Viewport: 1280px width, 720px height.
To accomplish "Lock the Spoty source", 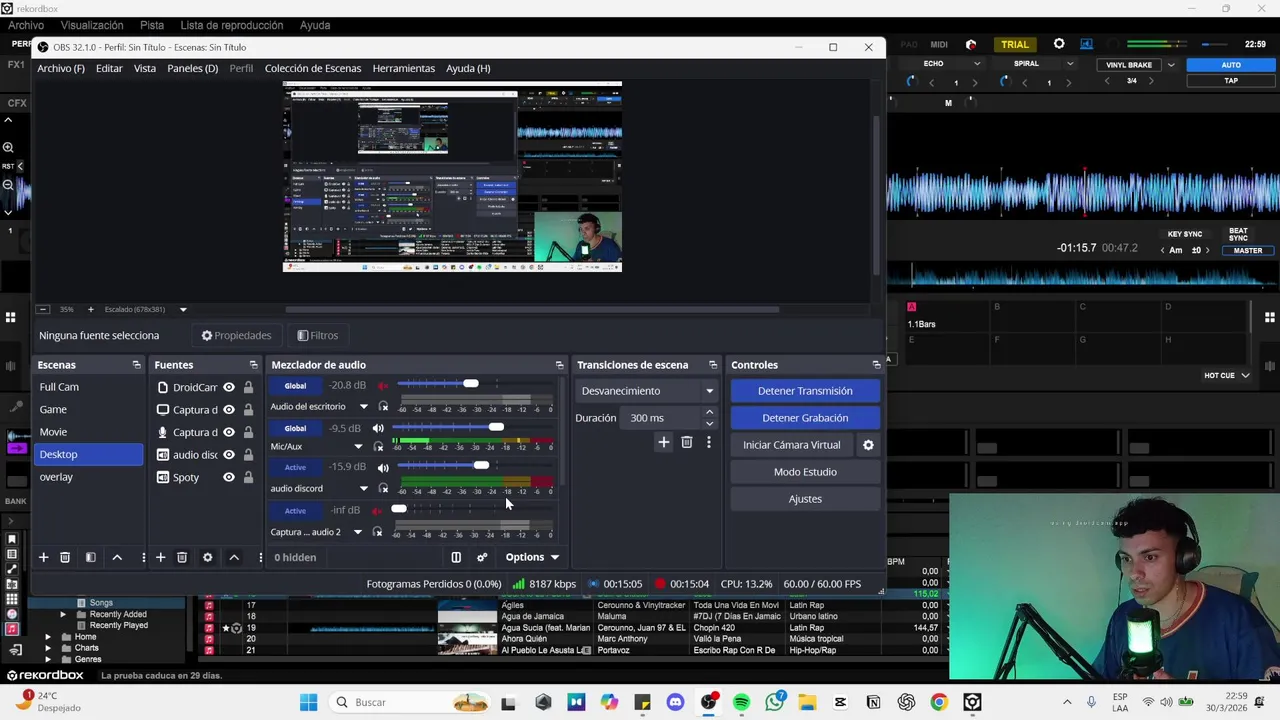I will point(248,477).
